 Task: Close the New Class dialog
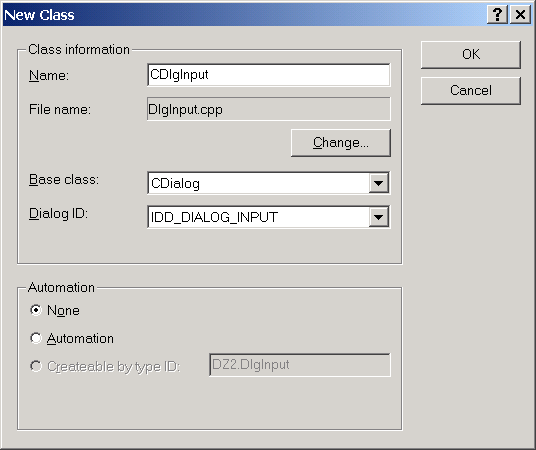click(520, 15)
